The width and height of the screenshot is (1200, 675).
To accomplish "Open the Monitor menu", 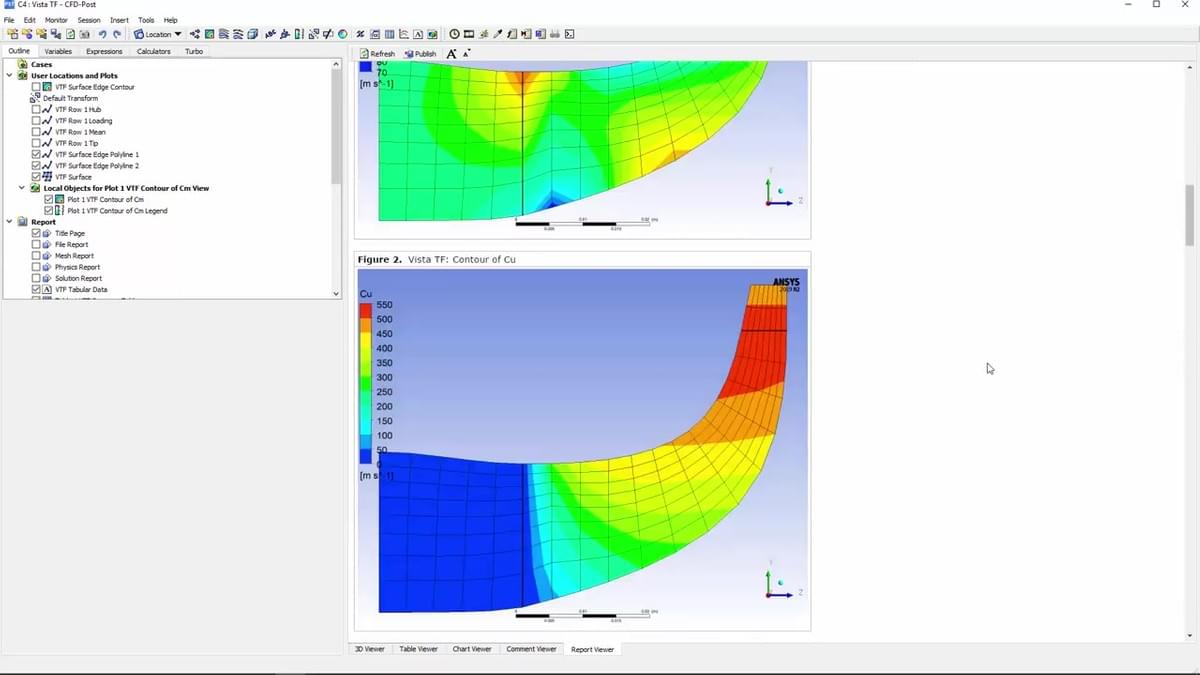I will click(x=56, y=20).
